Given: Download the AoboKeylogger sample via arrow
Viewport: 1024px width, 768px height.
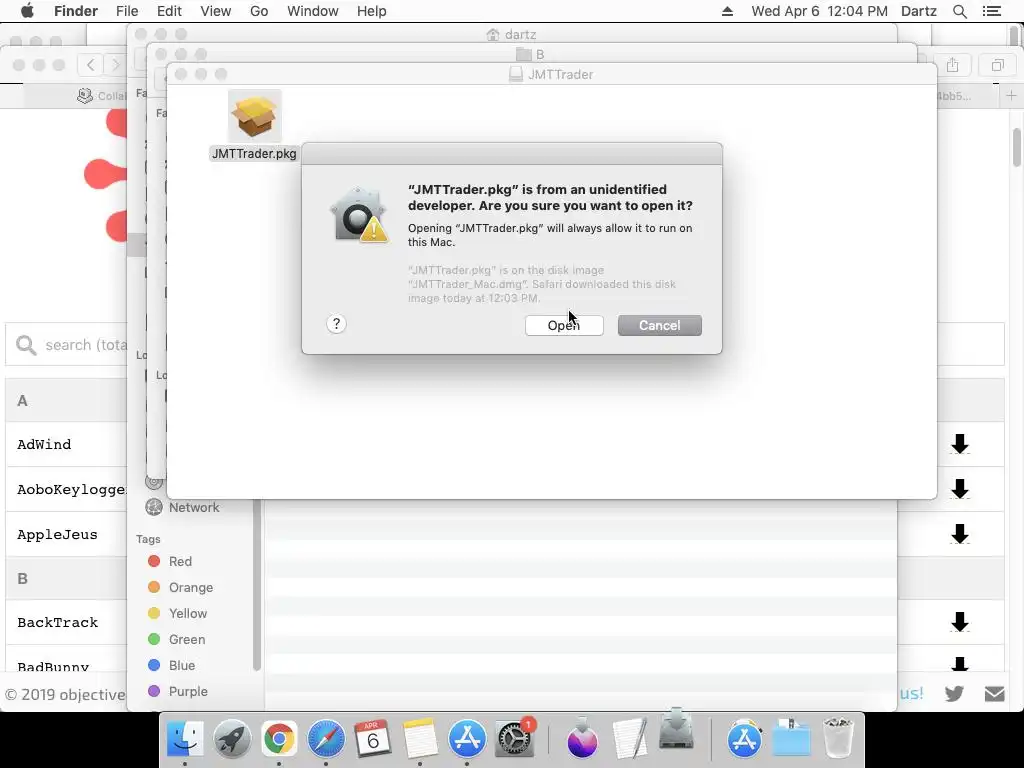Looking at the screenshot, I should (960, 489).
